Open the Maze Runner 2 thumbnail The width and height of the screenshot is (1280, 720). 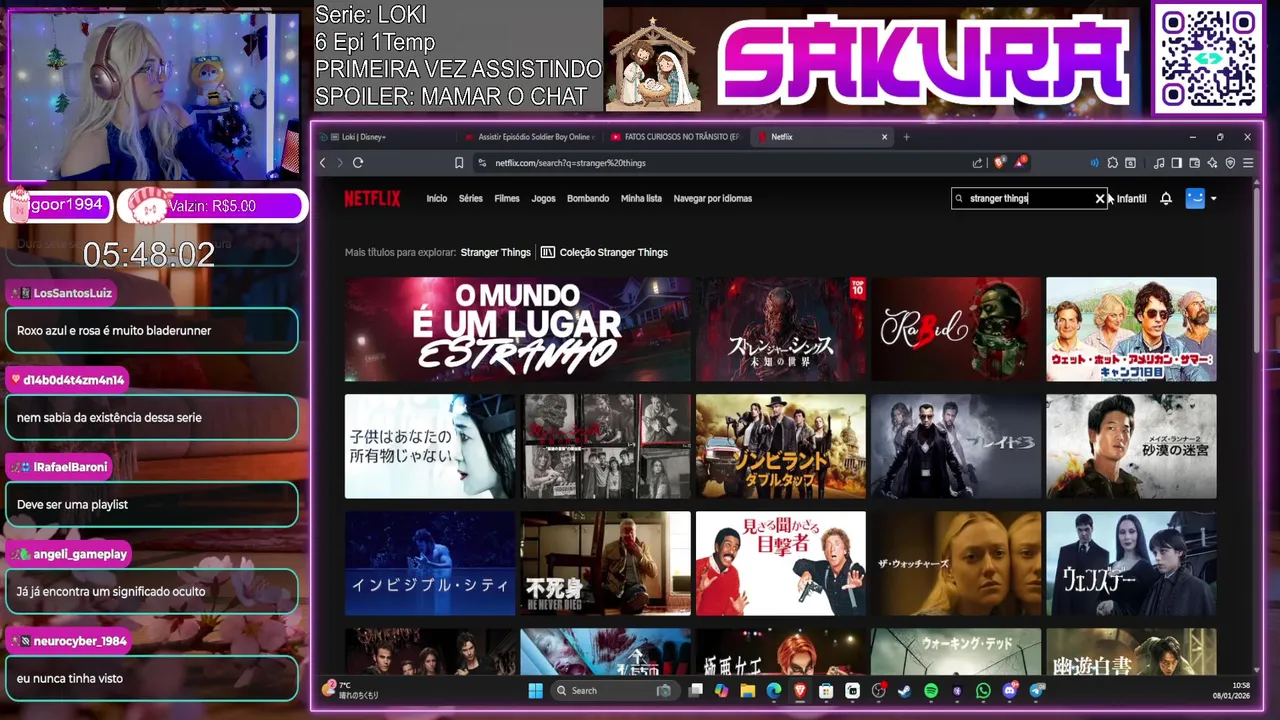(x=1131, y=446)
